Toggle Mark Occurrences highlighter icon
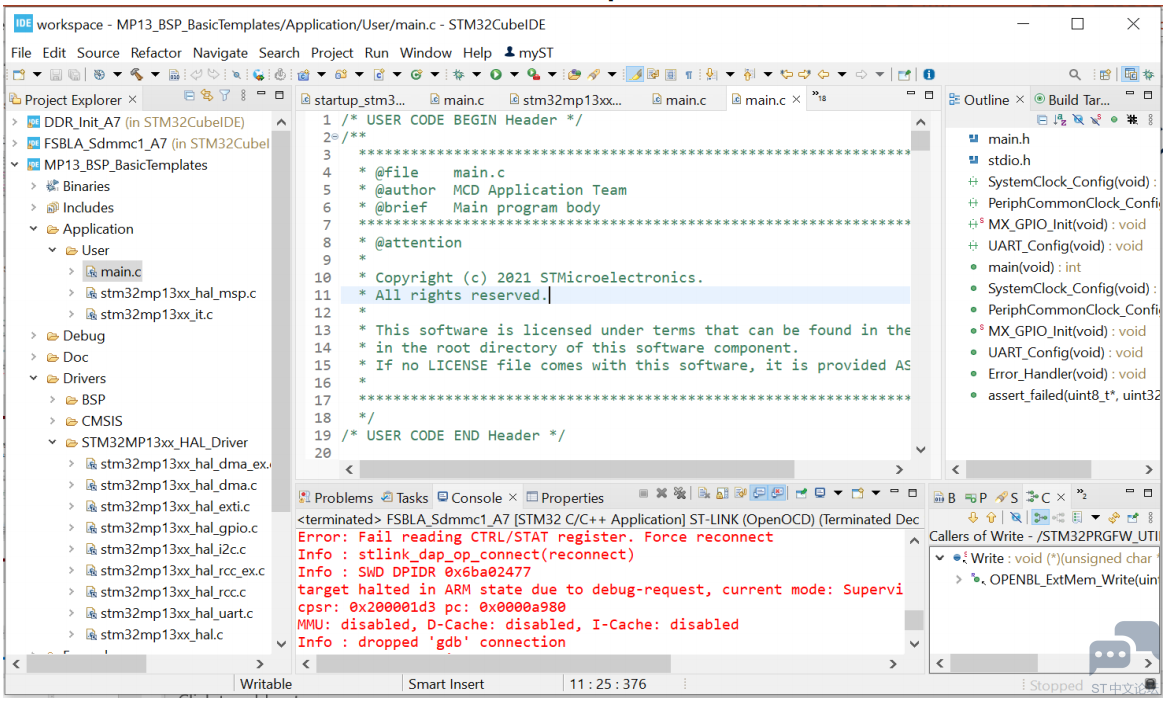The height and width of the screenshot is (704, 1168). tap(635, 74)
